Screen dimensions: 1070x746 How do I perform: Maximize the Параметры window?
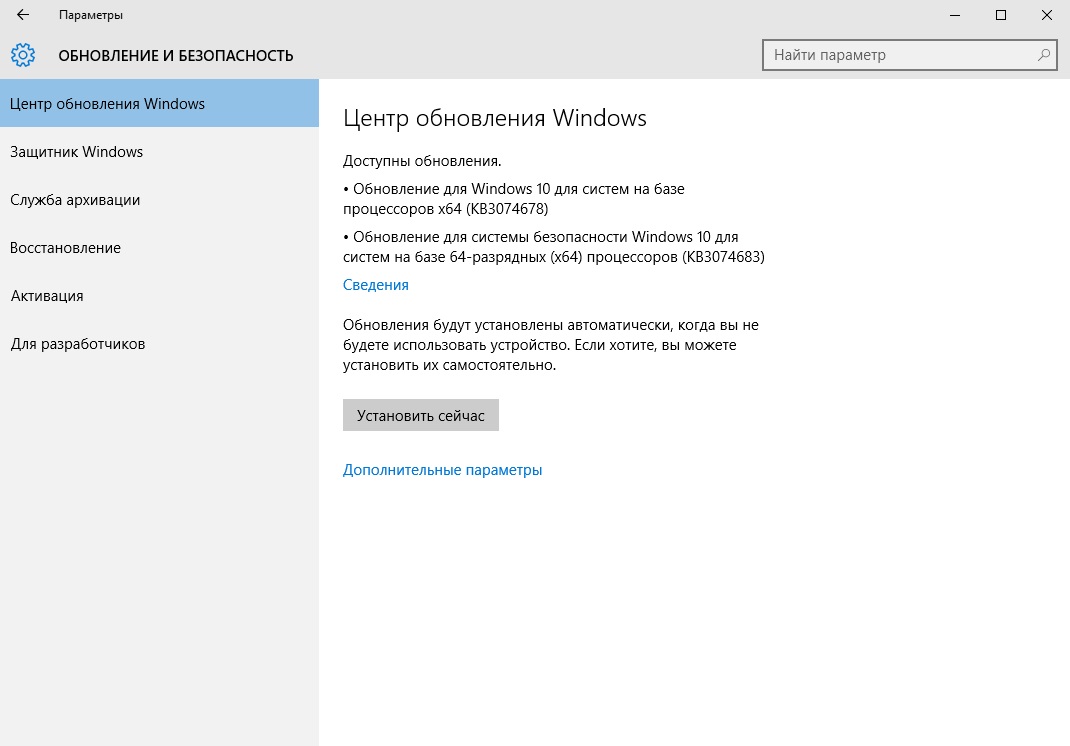click(1000, 15)
